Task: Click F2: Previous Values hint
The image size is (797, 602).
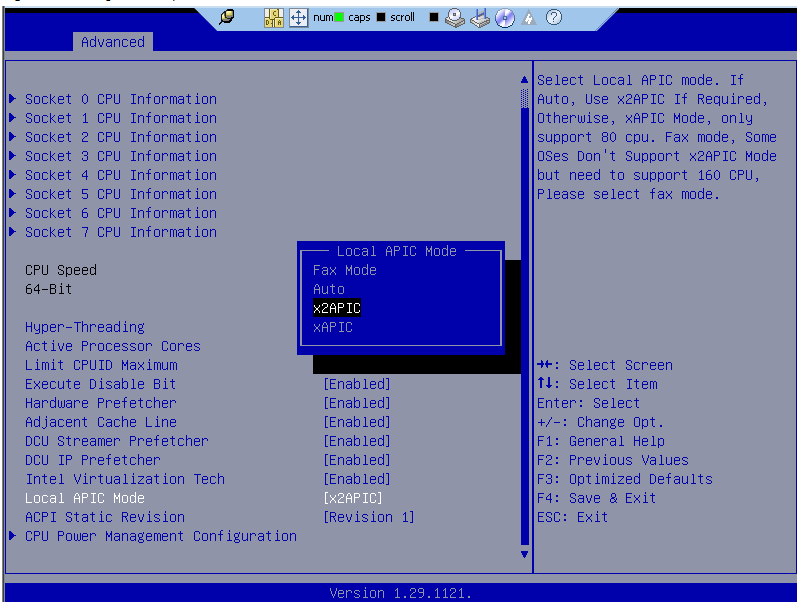Action: pyautogui.click(x=612, y=460)
